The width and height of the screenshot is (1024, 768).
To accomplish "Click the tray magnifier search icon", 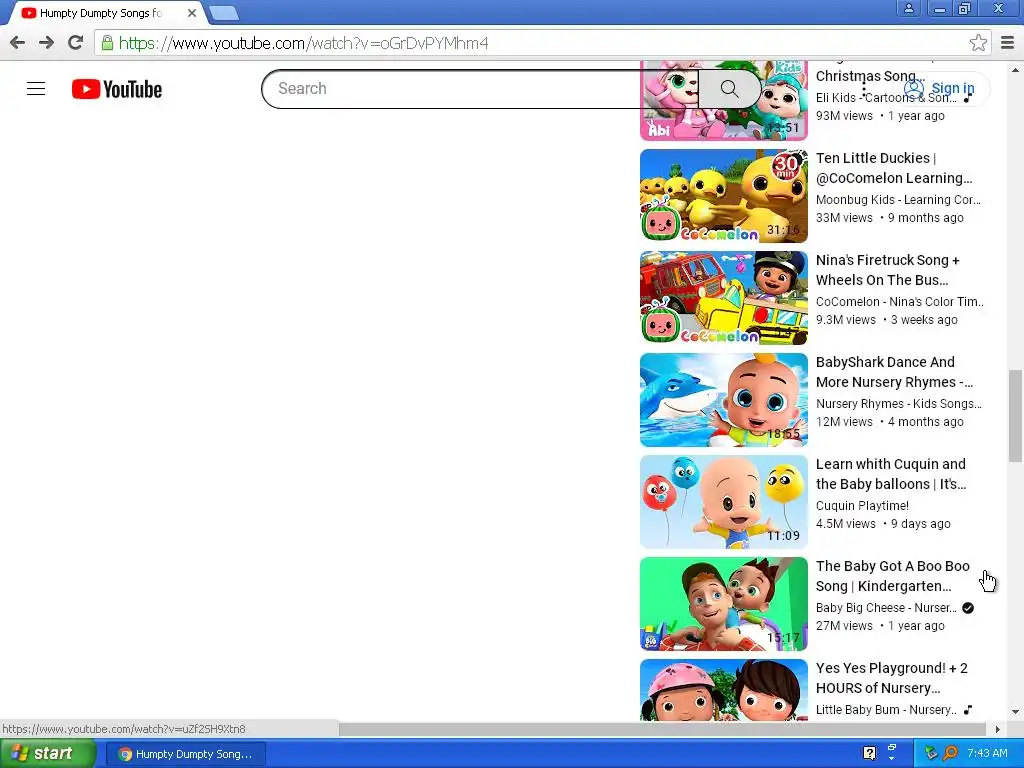I will (x=950, y=753).
